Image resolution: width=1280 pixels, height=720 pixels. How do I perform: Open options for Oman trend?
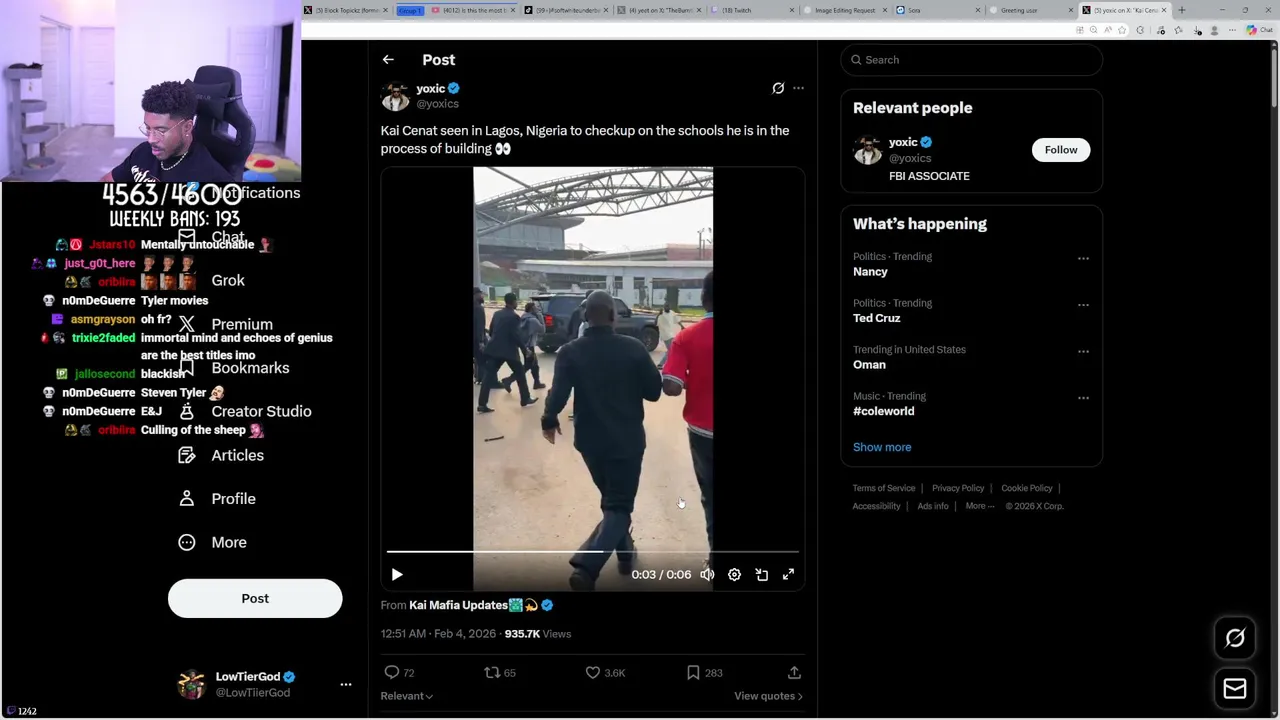(1083, 352)
